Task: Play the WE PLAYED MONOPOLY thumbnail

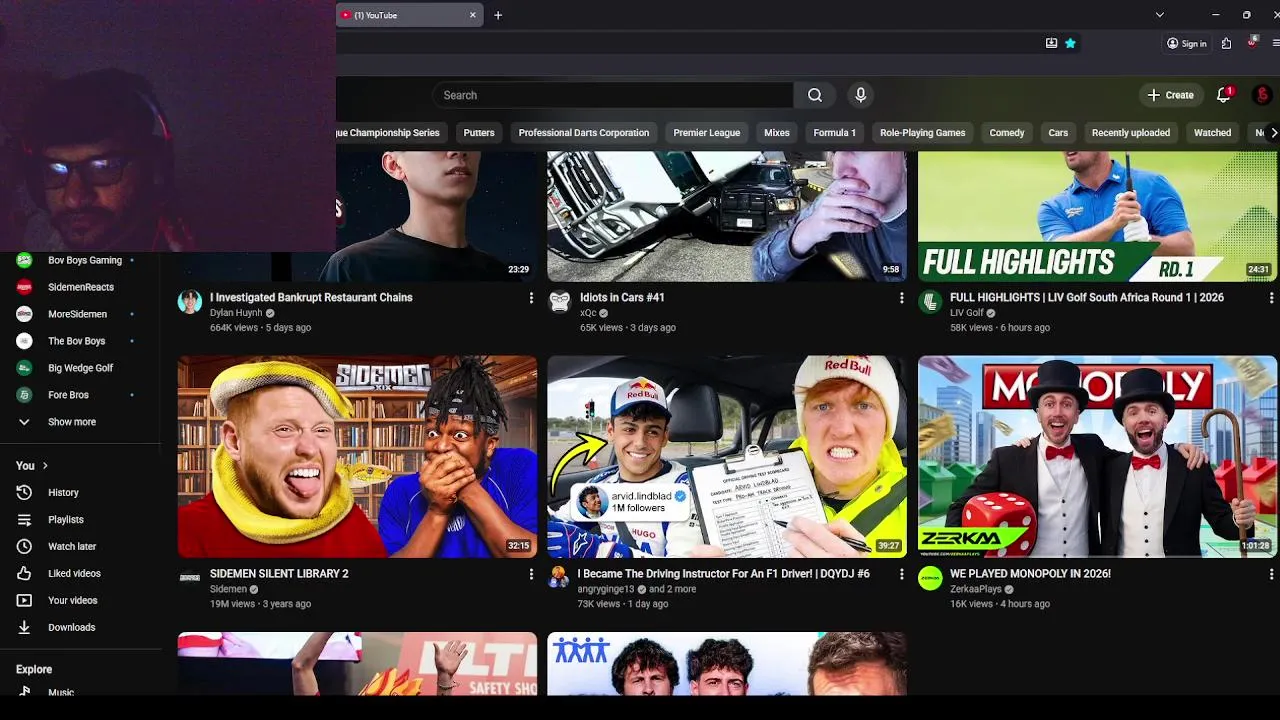Action: pos(1097,456)
